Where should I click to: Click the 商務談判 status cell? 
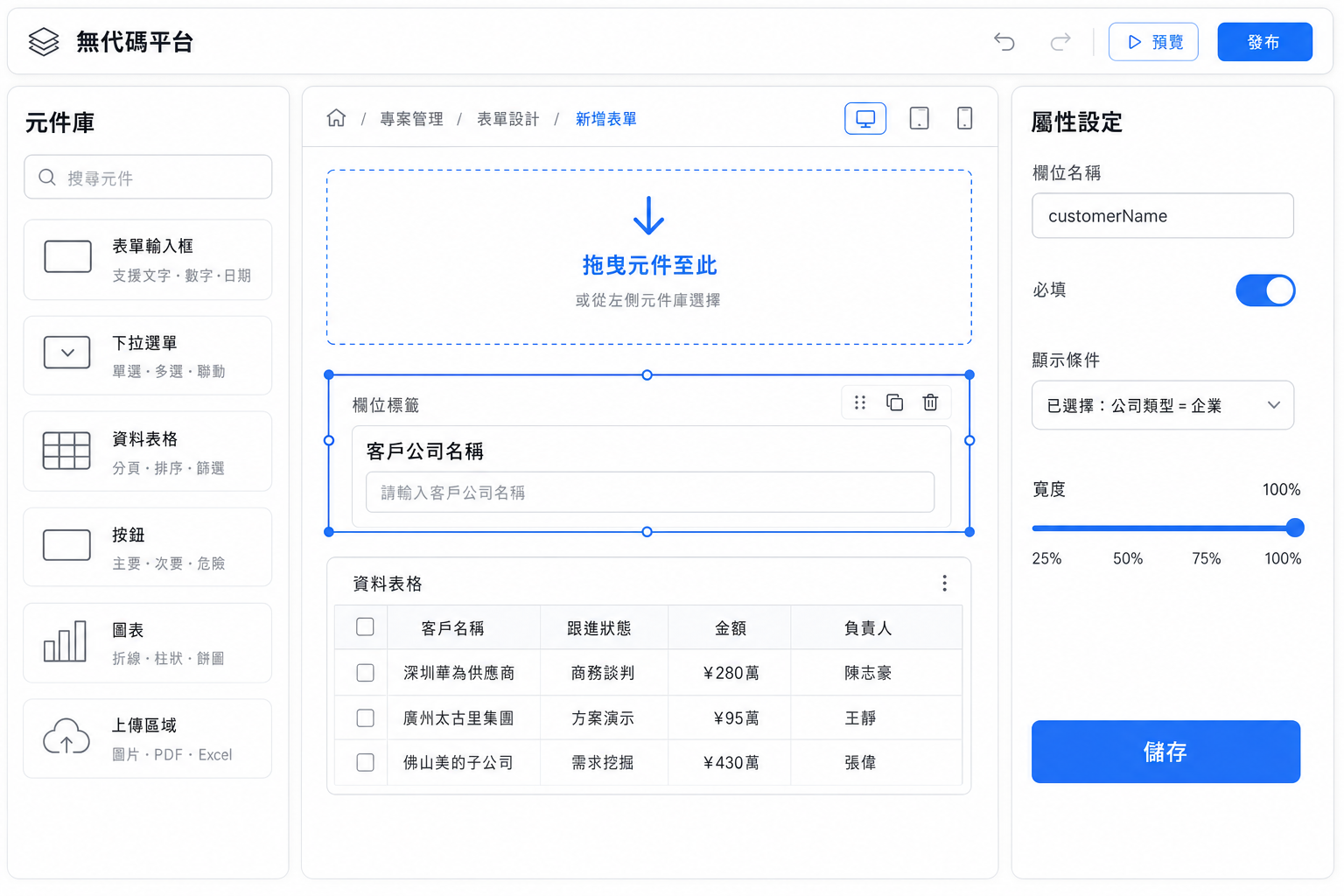click(603, 673)
